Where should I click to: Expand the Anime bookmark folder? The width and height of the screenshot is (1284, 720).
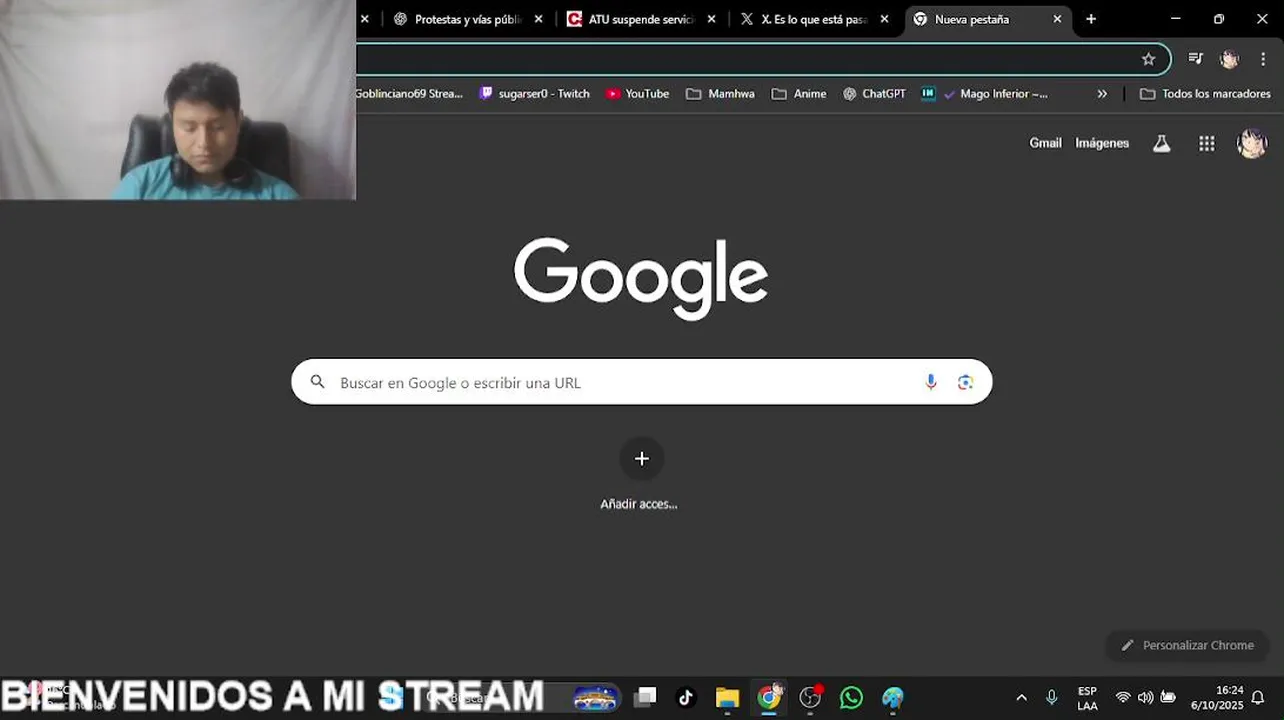tap(799, 94)
